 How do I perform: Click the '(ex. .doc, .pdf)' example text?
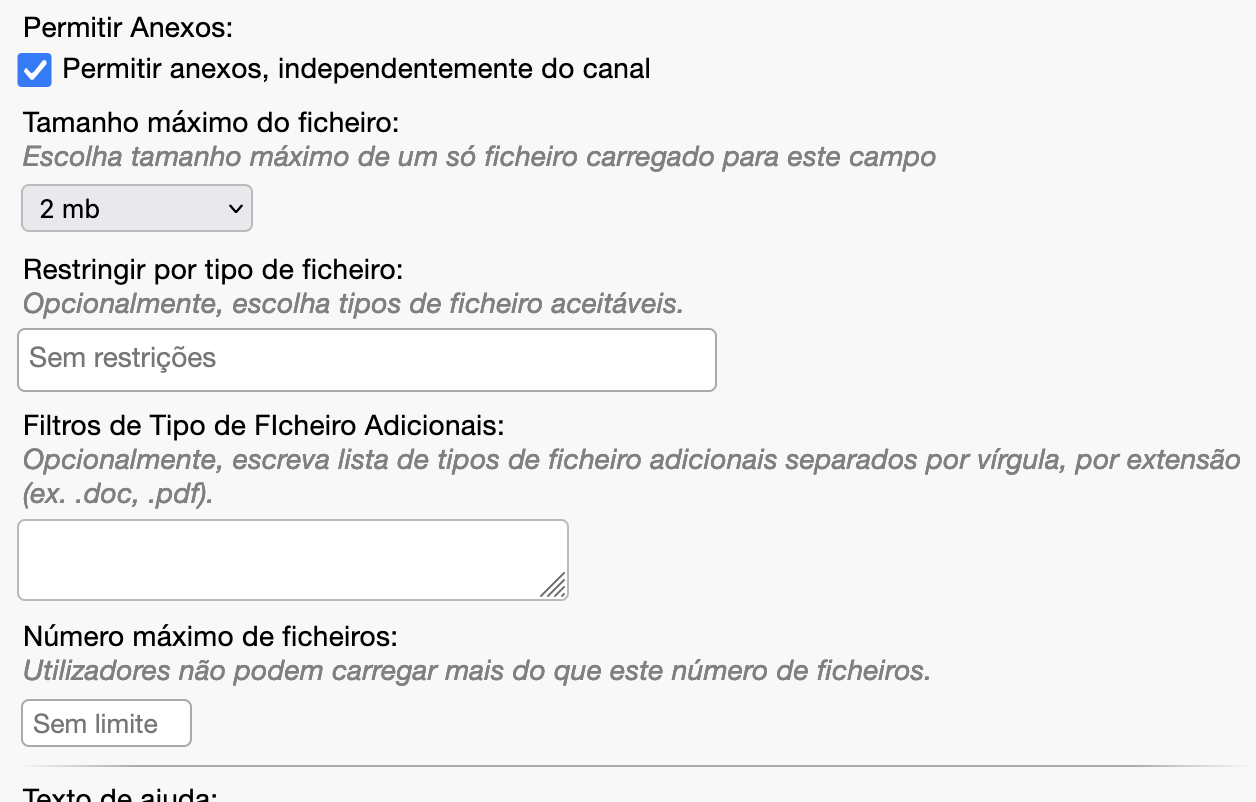point(118,494)
